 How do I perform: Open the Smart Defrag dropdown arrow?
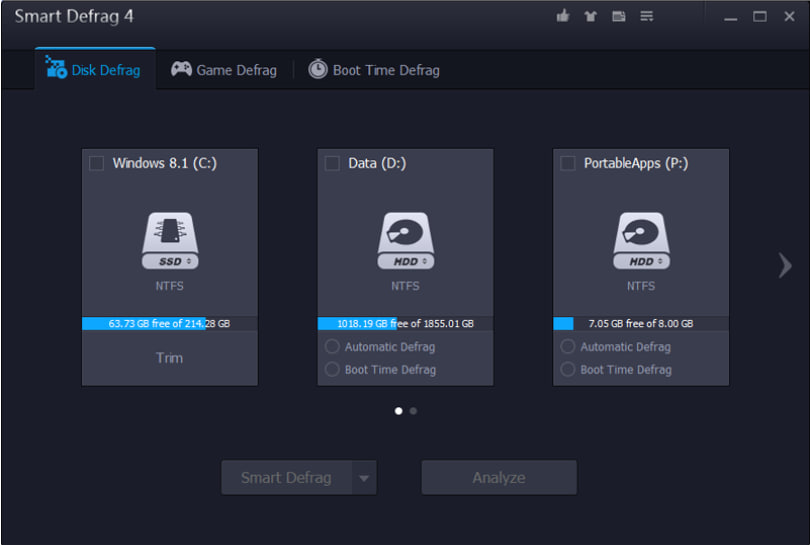(364, 478)
